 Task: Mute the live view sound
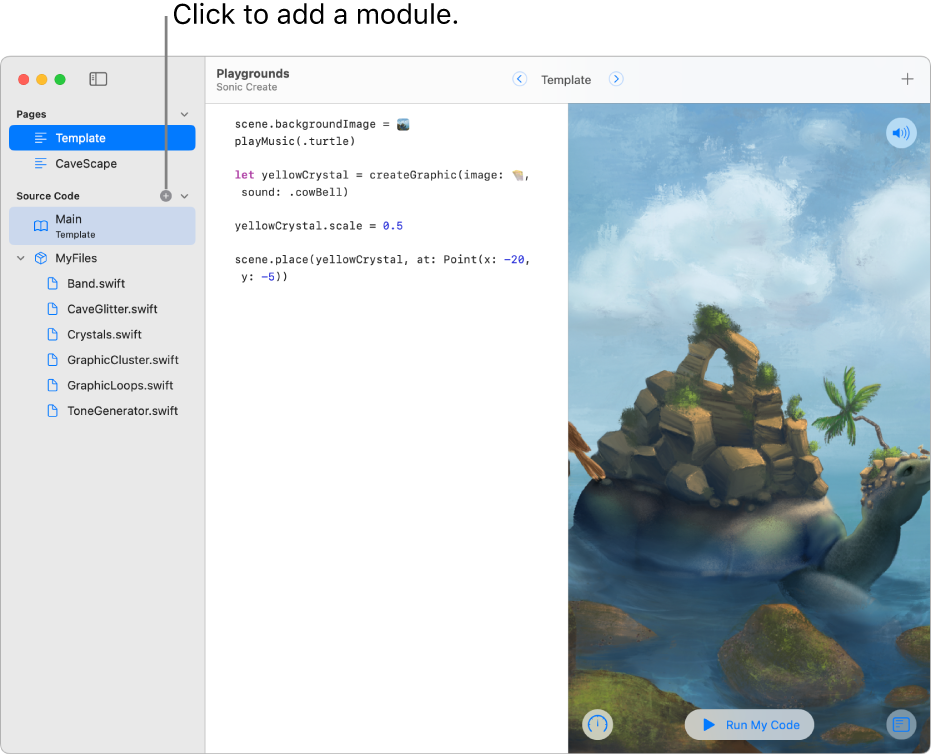click(x=901, y=133)
